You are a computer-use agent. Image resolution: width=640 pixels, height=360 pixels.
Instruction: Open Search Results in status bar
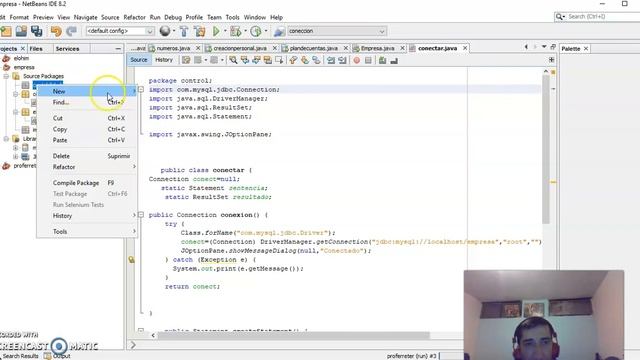click(x=20, y=356)
